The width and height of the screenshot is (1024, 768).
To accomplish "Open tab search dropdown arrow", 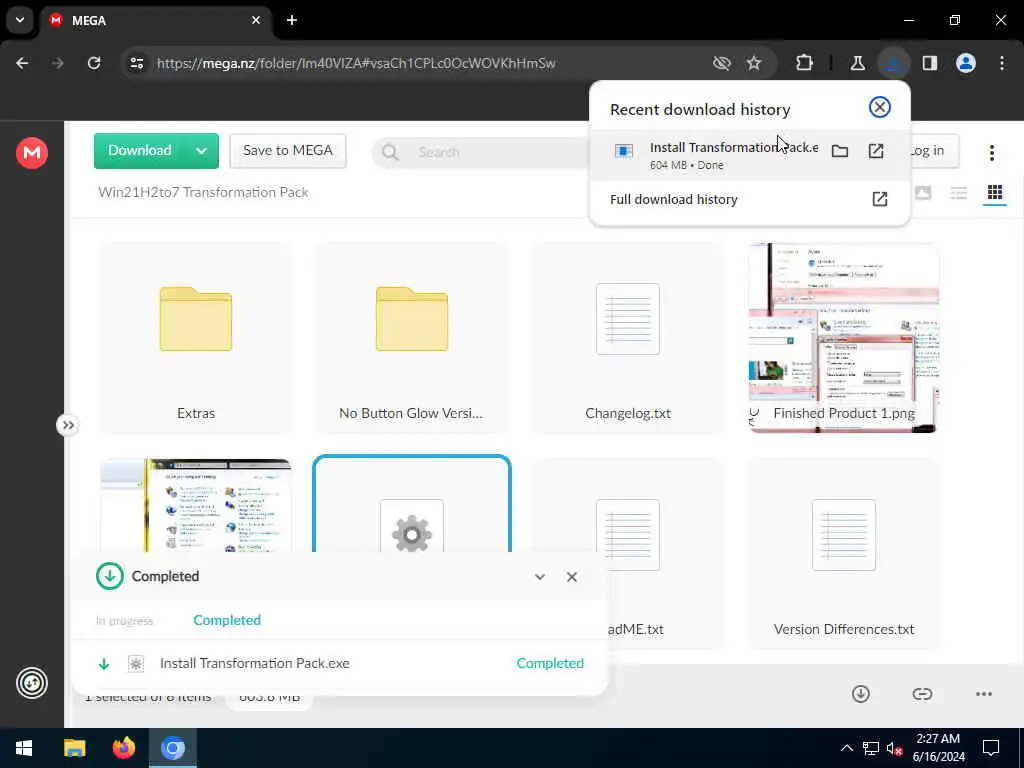I will [20, 20].
